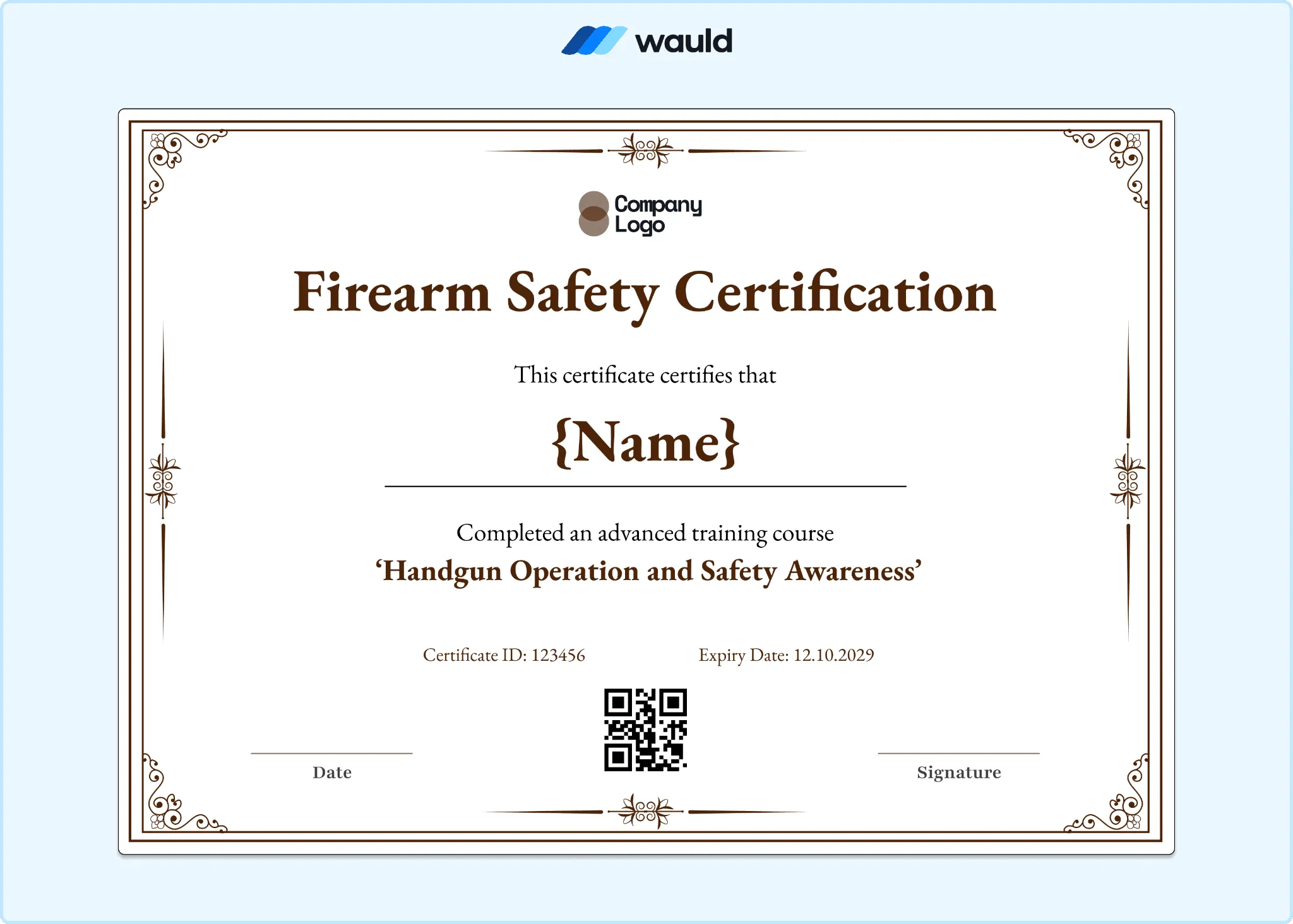The height and width of the screenshot is (924, 1293).
Task: Click 'Completed an advanced training course' text
Action: tap(645, 533)
